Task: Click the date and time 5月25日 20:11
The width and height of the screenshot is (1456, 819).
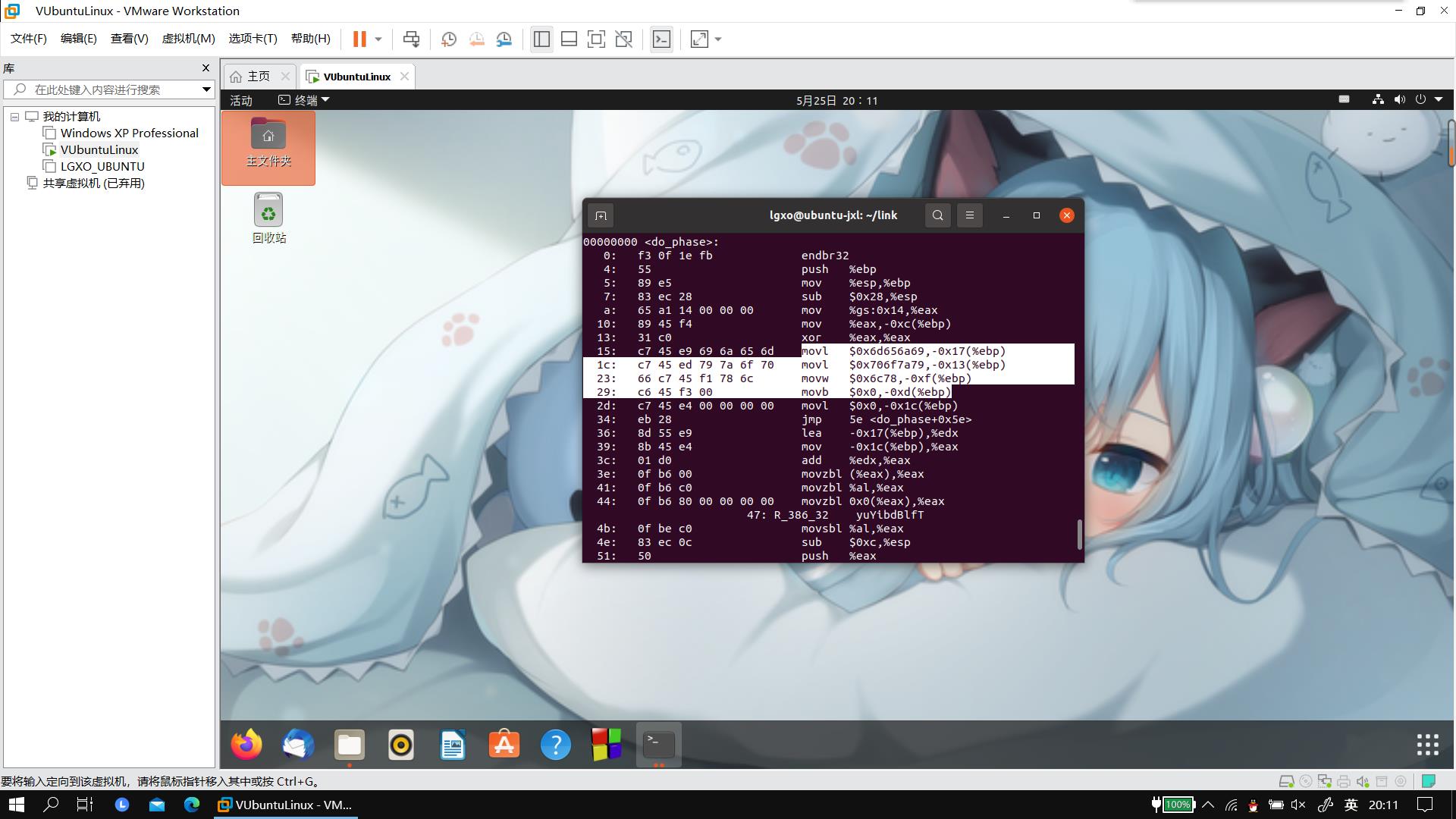Action: (x=837, y=100)
